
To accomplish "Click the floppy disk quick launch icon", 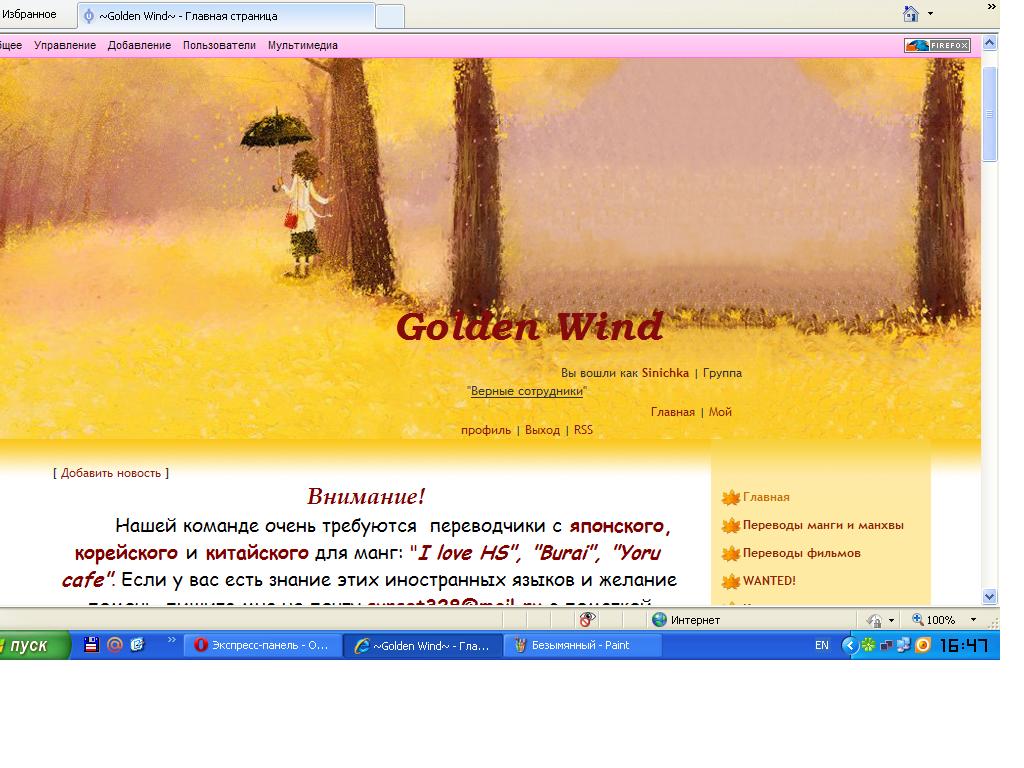I will point(91,645).
